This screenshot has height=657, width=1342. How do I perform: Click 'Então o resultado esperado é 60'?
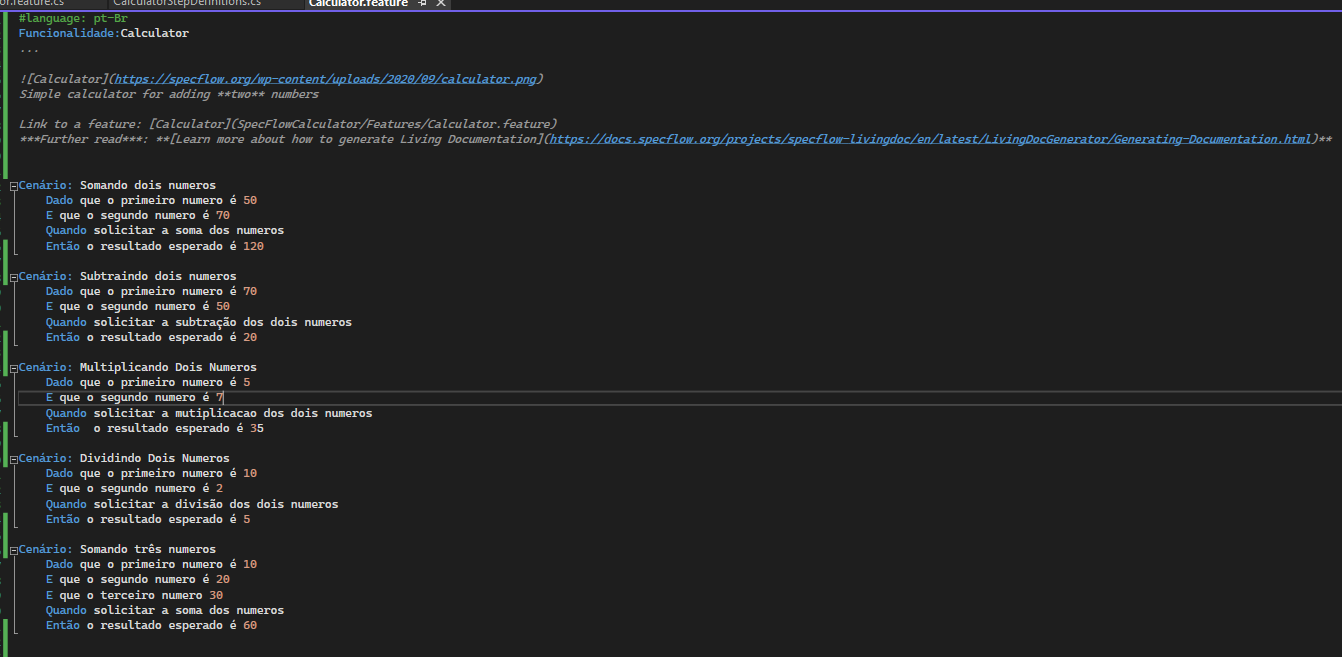coord(151,625)
